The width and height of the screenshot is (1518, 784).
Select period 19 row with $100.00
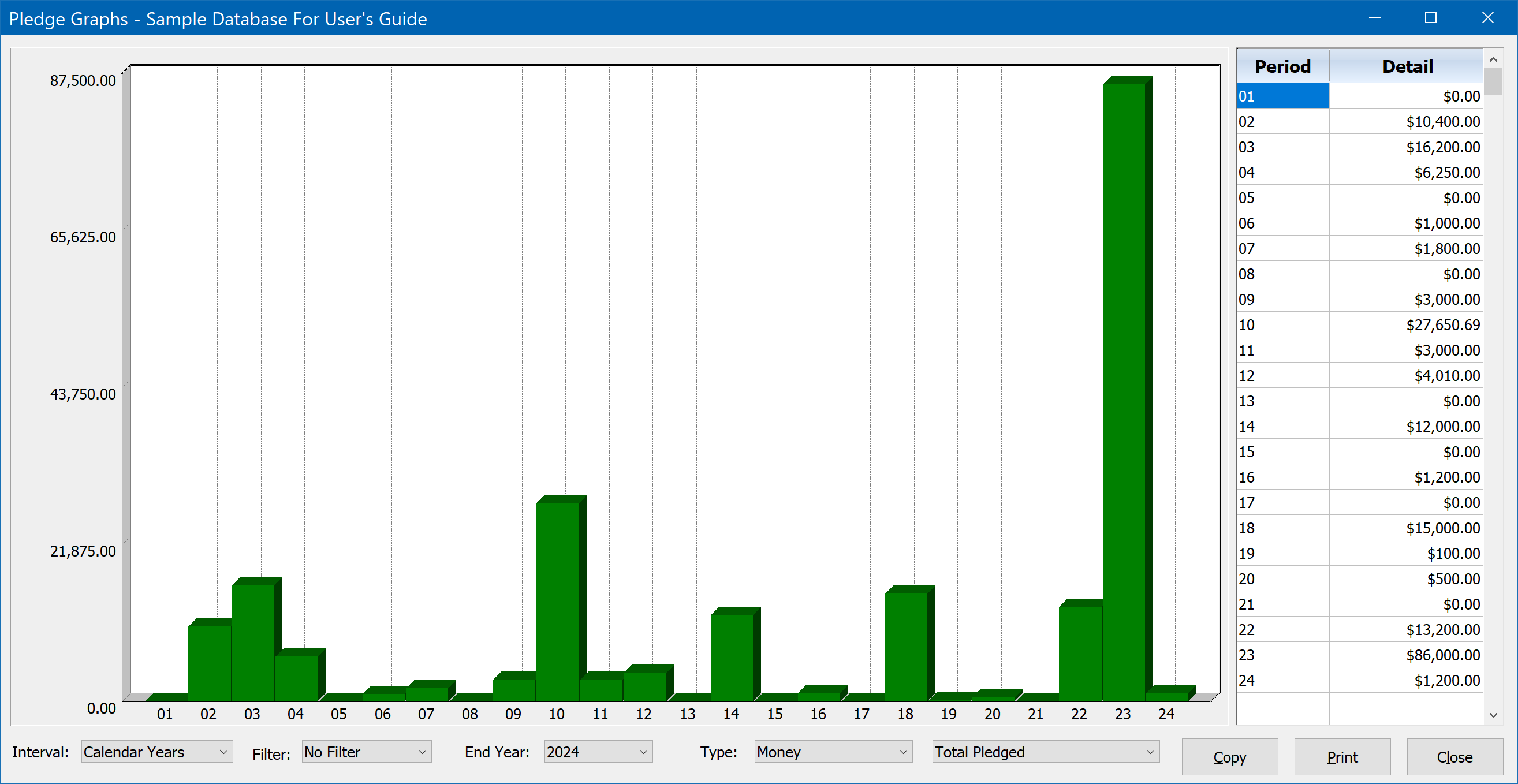tap(1359, 553)
